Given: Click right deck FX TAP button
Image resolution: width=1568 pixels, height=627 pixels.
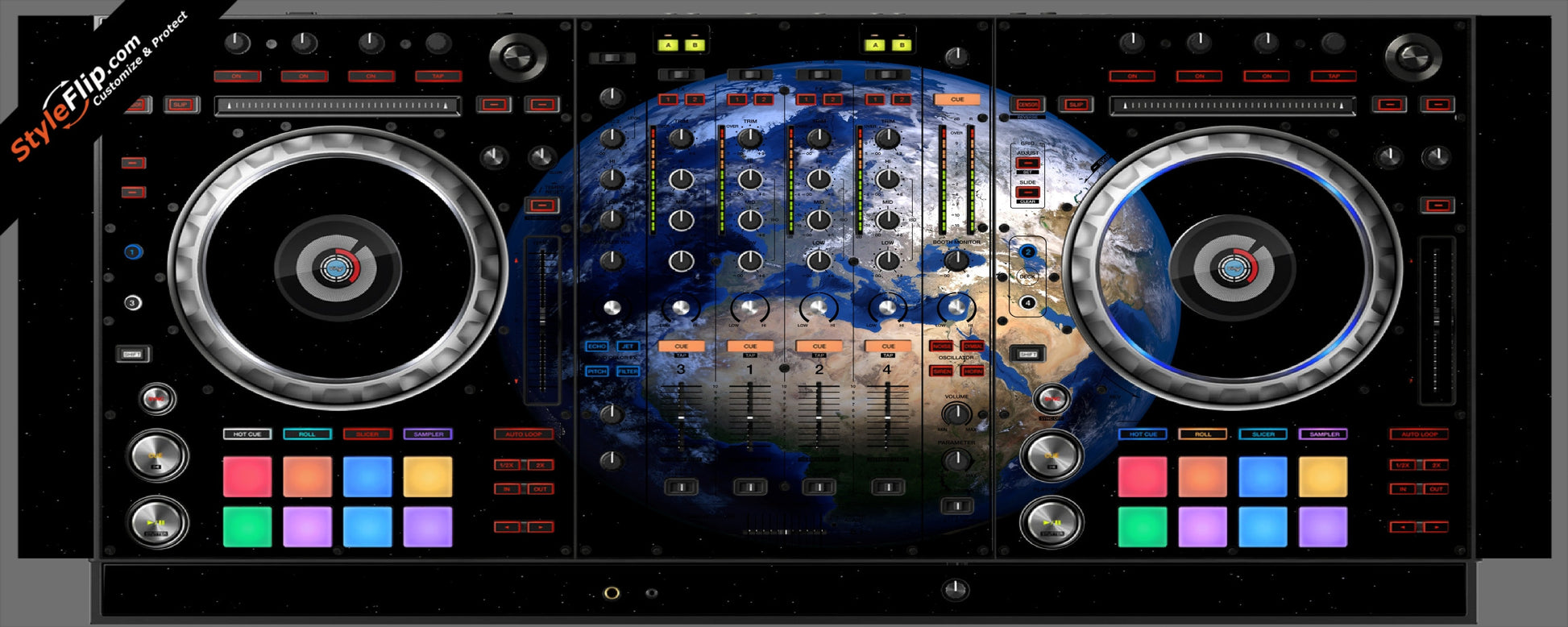Looking at the screenshot, I should (1333, 77).
